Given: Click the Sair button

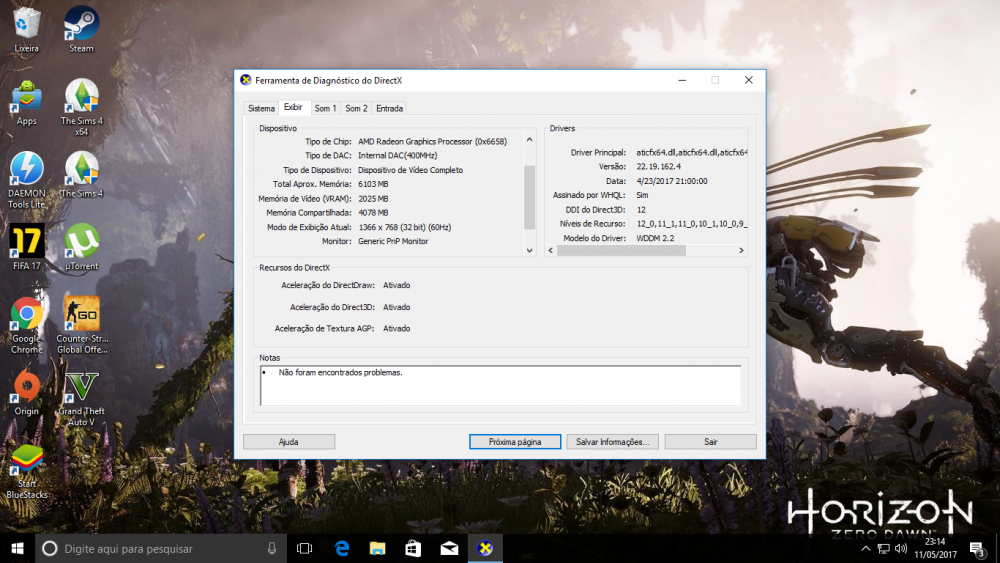Looking at the screenshot, I should click(x=710, y=441).
